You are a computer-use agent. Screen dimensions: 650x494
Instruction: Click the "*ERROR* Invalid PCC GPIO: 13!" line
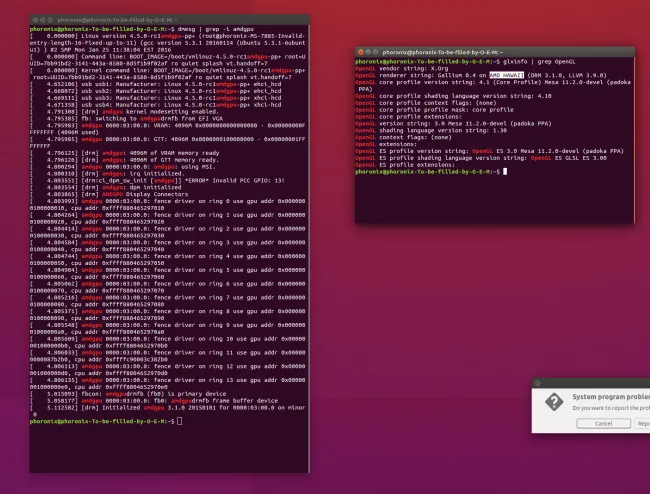pyautogui.click(x=157, y=180)
